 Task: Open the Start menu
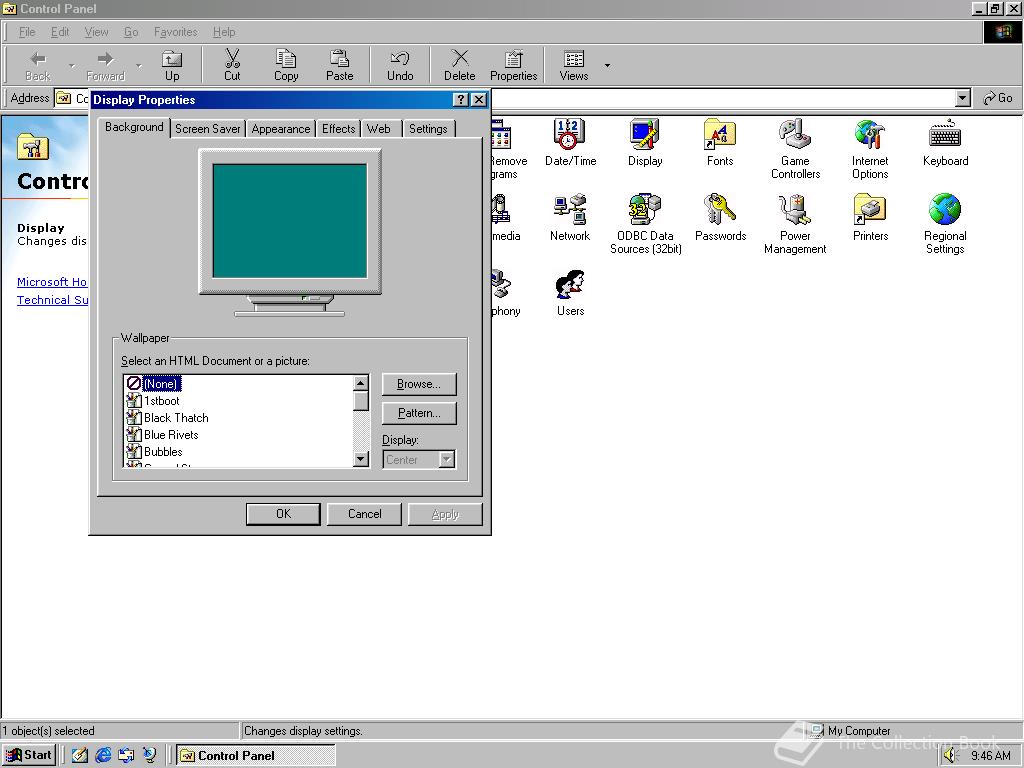[x=29, y=755]
